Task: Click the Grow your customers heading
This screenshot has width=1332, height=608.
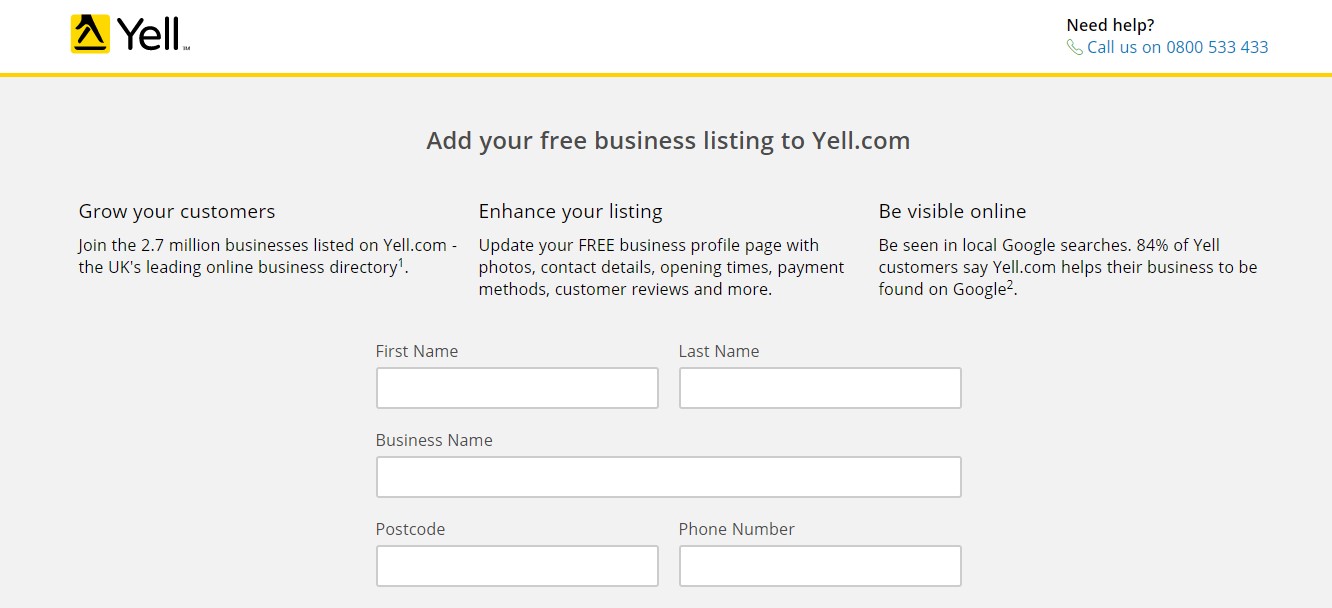Action: click(x=177, y=211)
